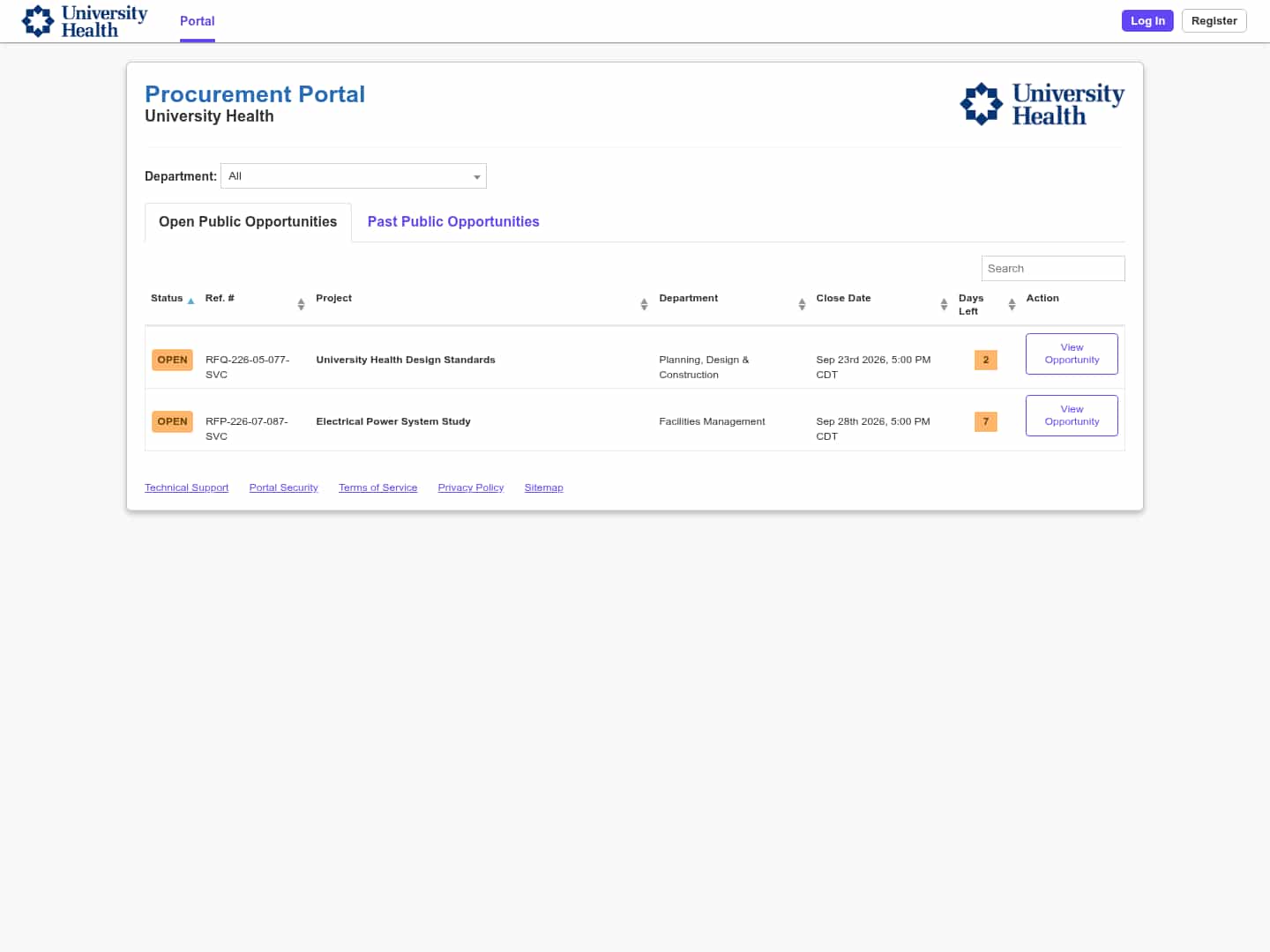
Task: Open the Portal Security link
Action: (283, 487)
